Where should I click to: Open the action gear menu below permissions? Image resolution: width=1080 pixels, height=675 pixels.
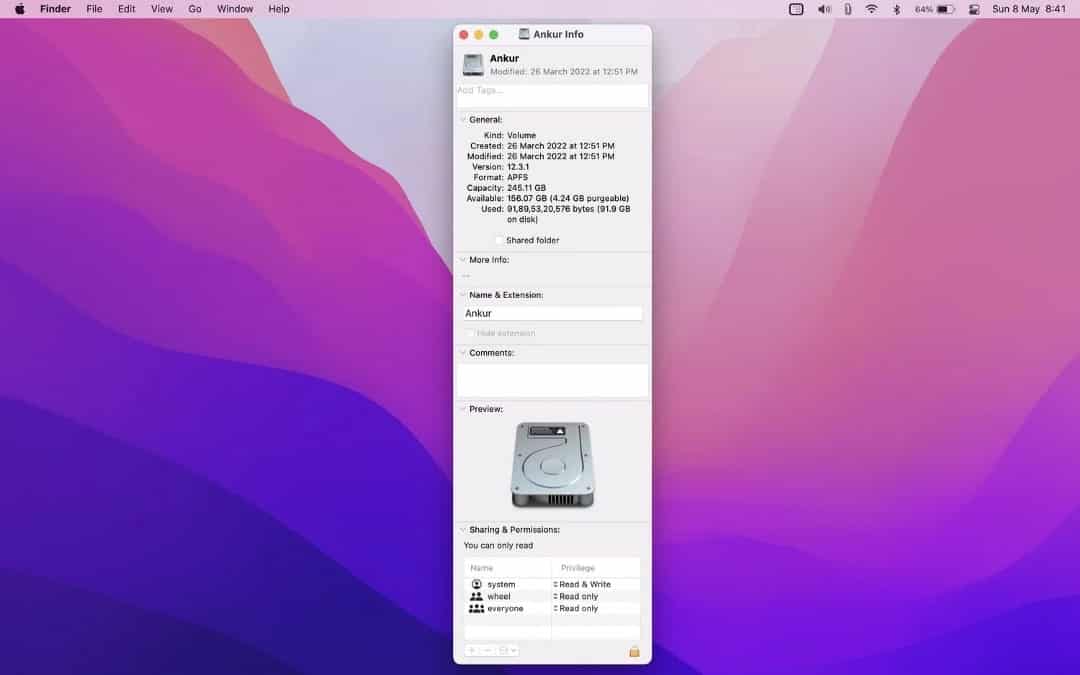509,651
